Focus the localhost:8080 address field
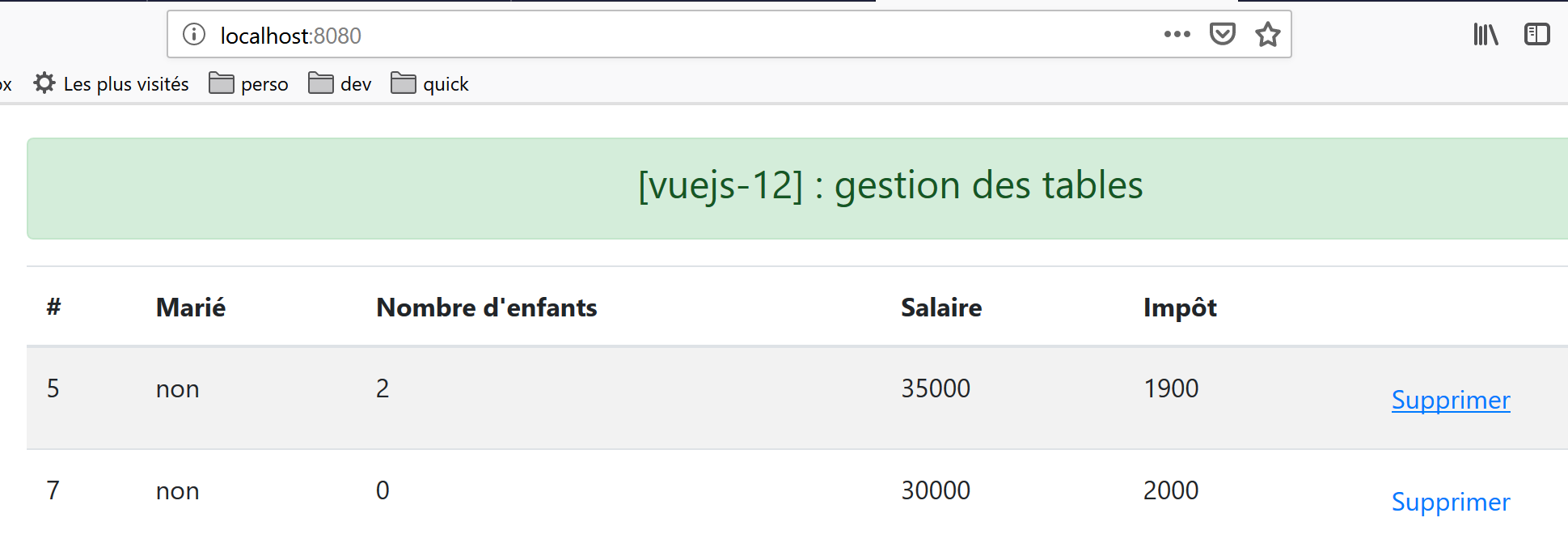 pos(647,35)
